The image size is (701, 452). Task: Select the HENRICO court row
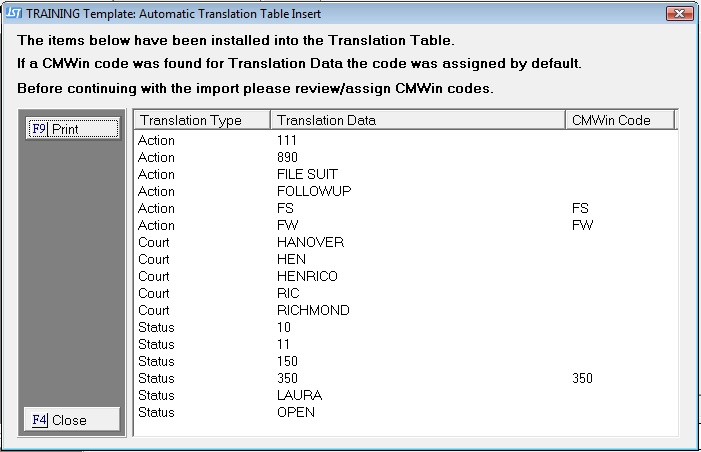[307, 277]
